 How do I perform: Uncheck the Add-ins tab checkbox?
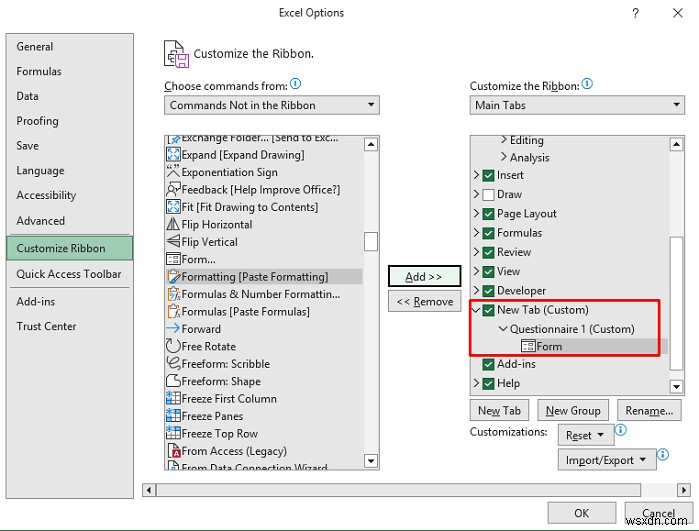click(488, 364)
